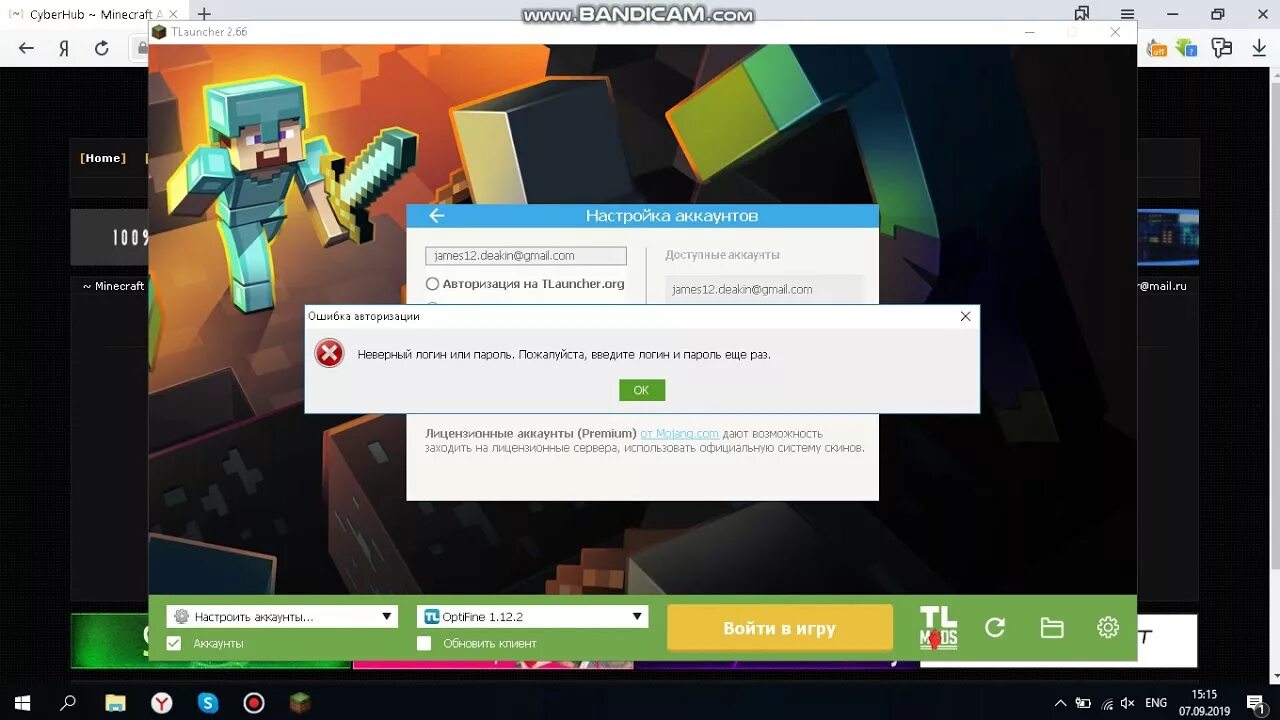Image resolution: width=1280 pixels, height=720 pixels.
Task: Click the network icon in system tray
Action: click(x=1107, y=703)
